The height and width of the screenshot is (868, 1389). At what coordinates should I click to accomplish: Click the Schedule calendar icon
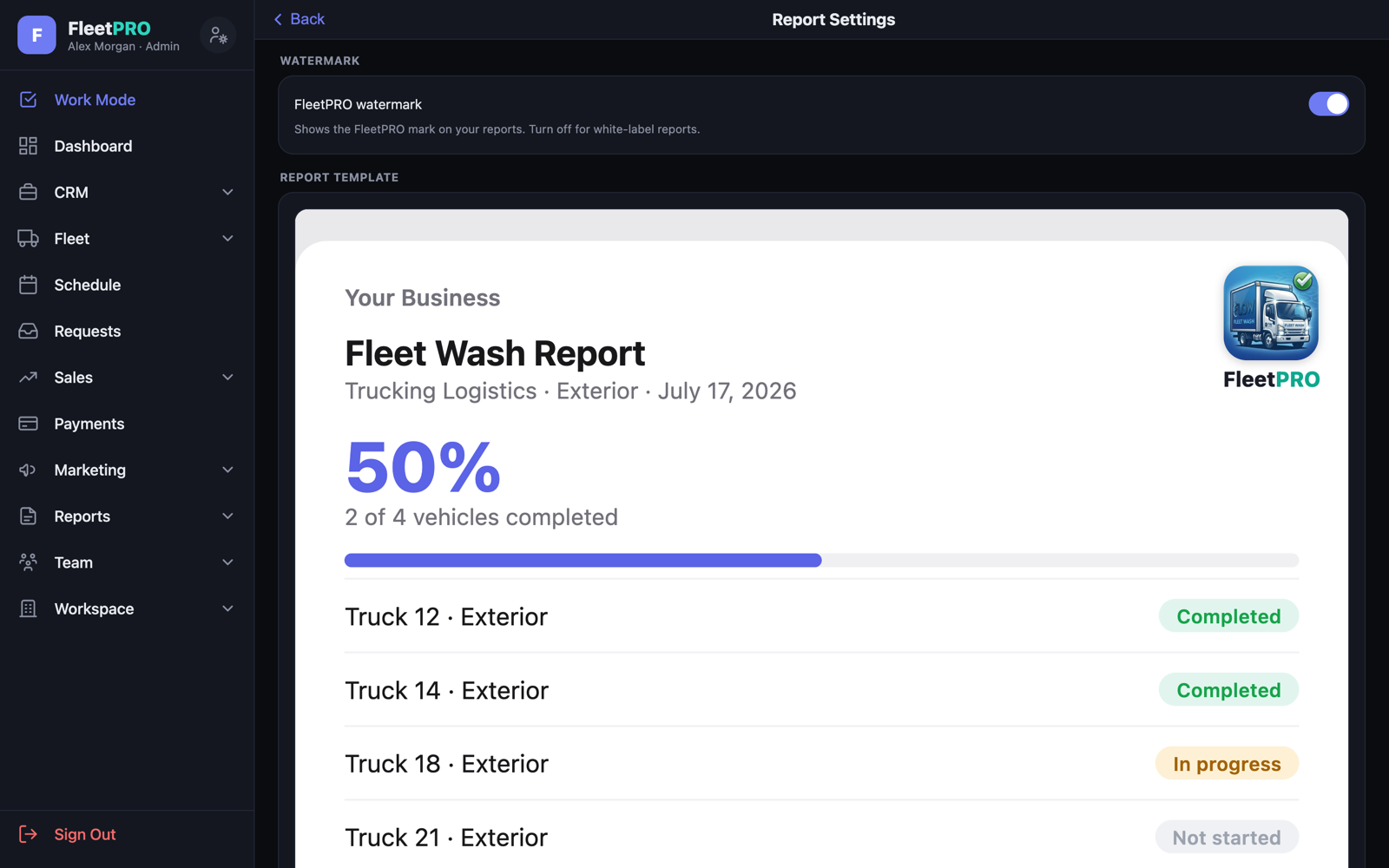coord(28,285)
